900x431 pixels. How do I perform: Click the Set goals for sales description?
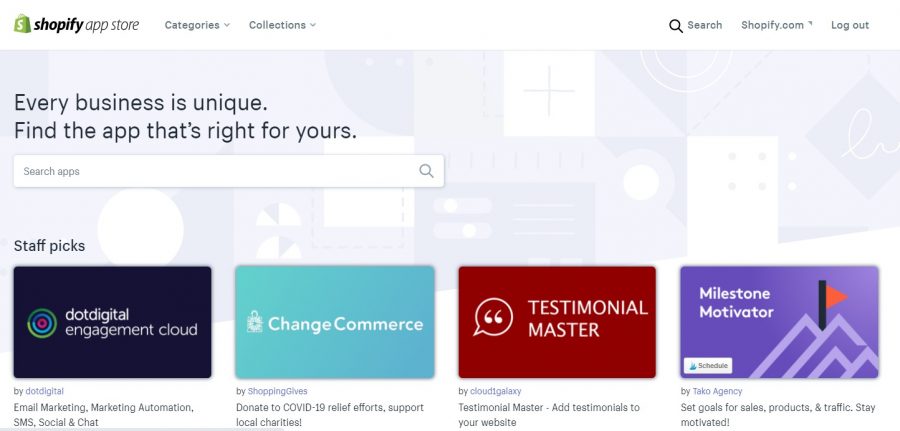(x=778, y=415)
